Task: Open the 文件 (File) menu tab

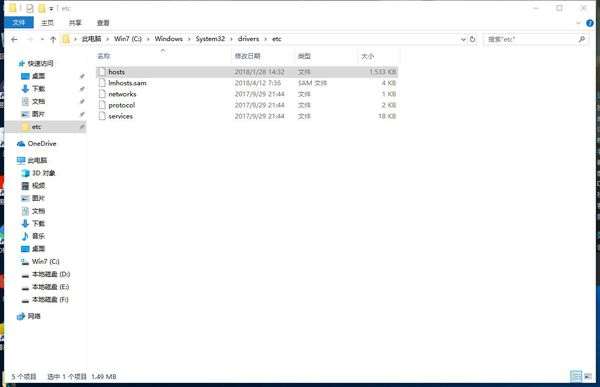Action: (19, 23)
